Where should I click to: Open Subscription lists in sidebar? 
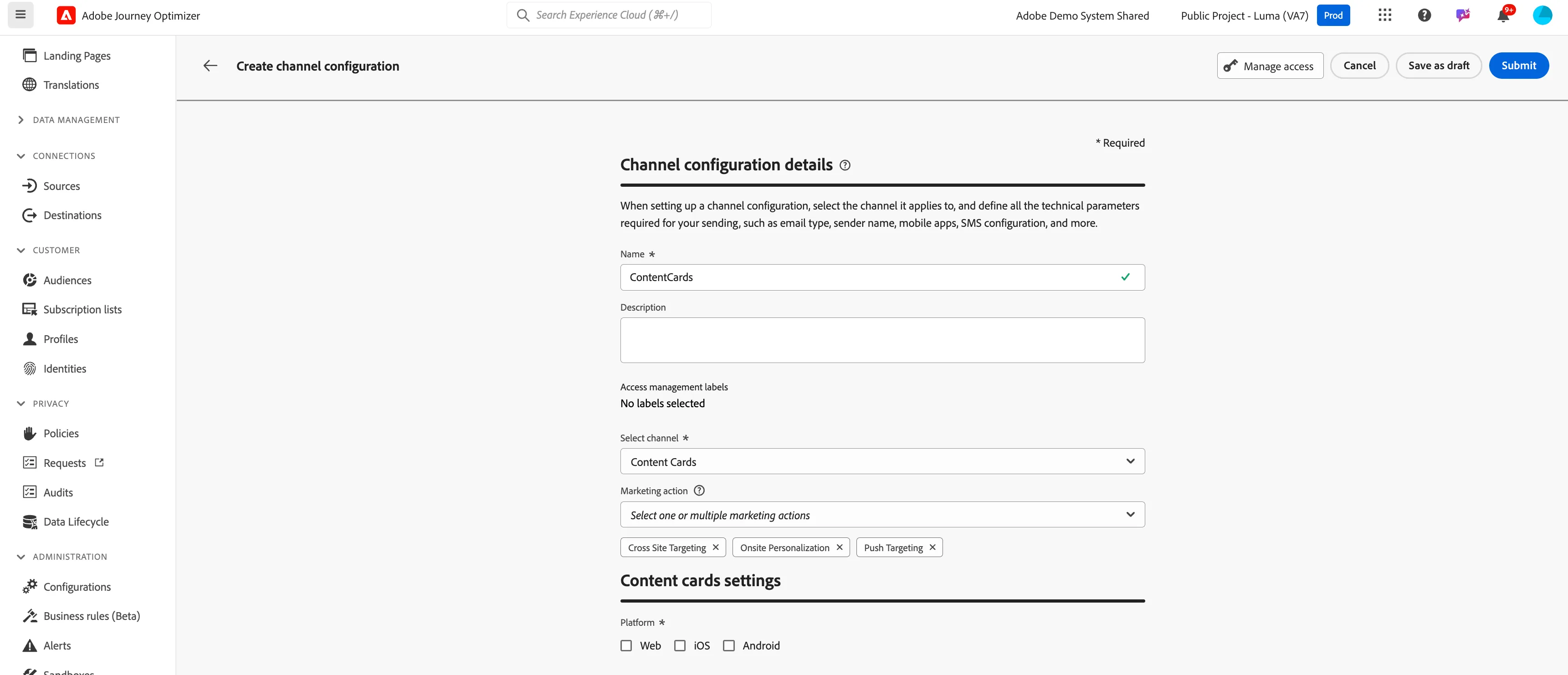[72, 309]
